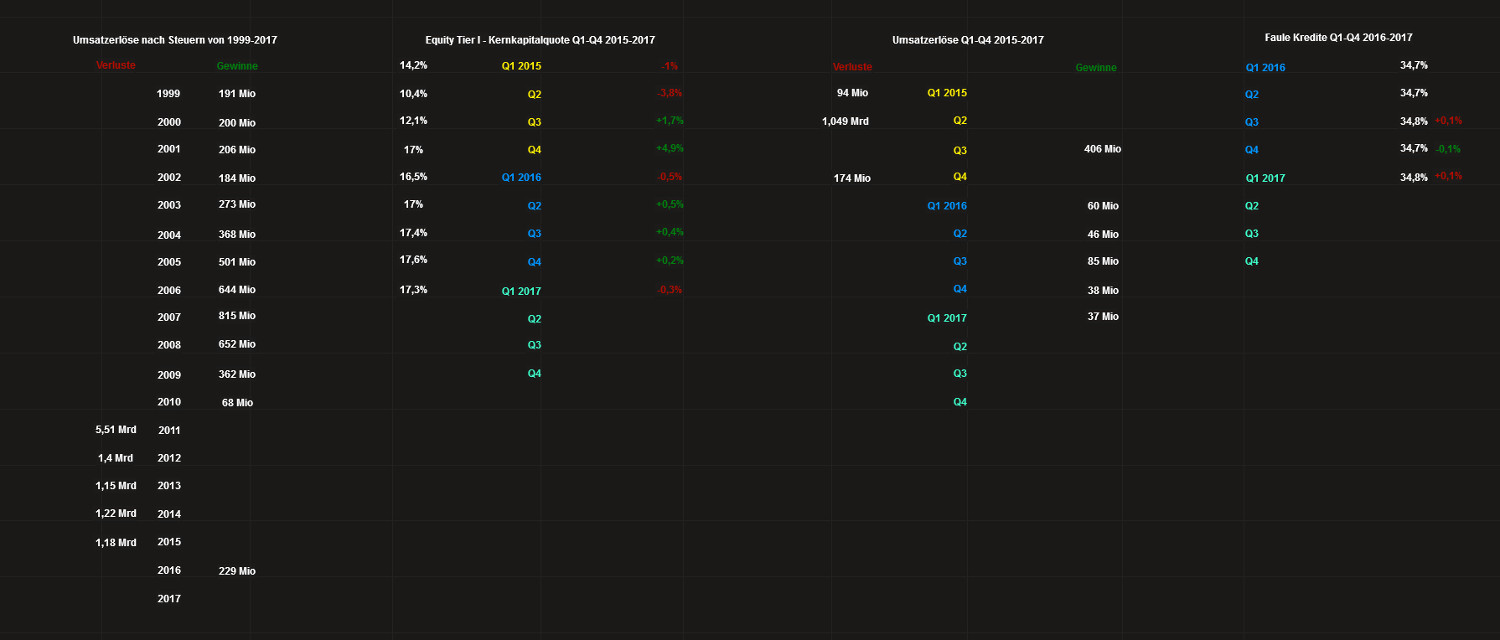The image size is (1500, 640).
Task: Select the '406 Mio' gain for Q3
Action: (x=1104, y=148)
